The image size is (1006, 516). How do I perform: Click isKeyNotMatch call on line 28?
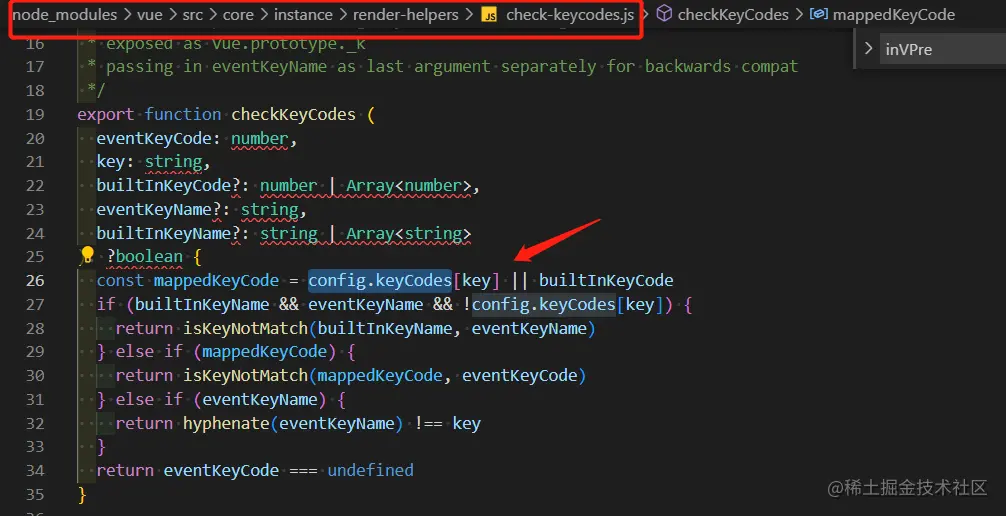point(246,329)
